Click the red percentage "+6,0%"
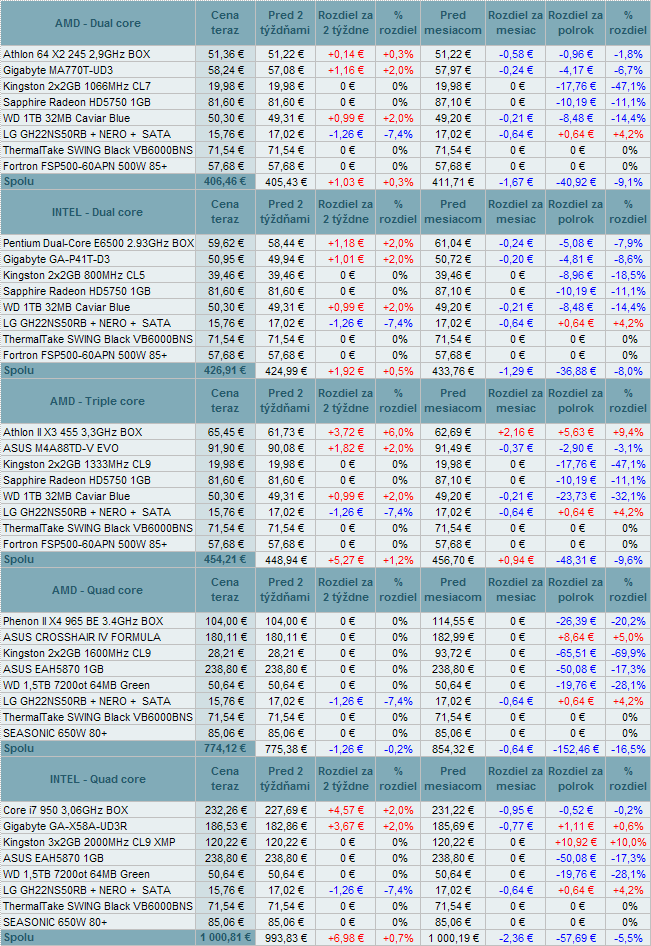This screenshot has height=946, width=651. pos(398,432)
